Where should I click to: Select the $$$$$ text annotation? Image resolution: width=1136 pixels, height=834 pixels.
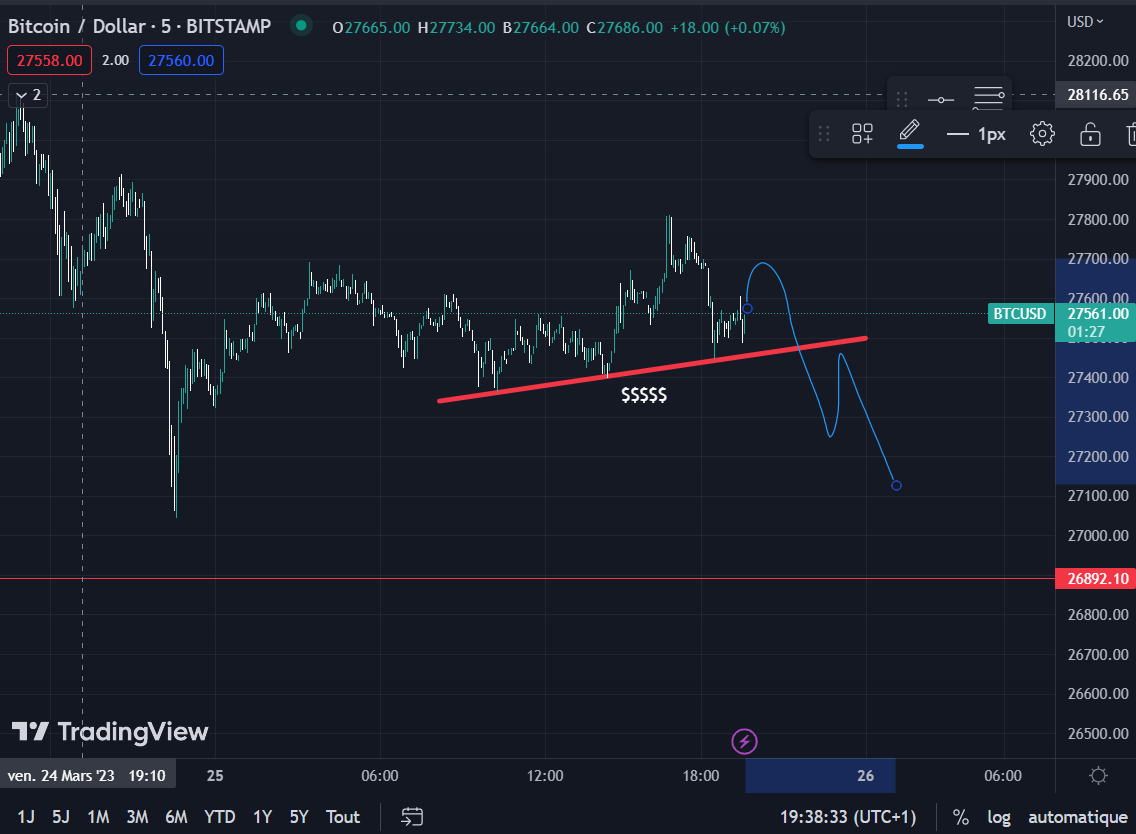click(644, 395)
